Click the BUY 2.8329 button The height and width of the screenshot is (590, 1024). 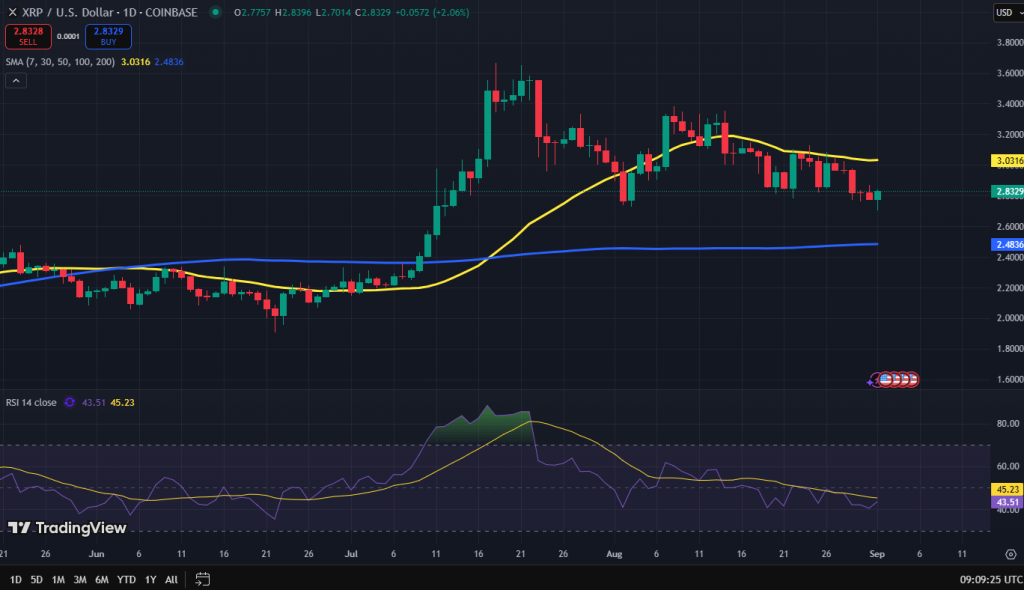click(107, 36)
